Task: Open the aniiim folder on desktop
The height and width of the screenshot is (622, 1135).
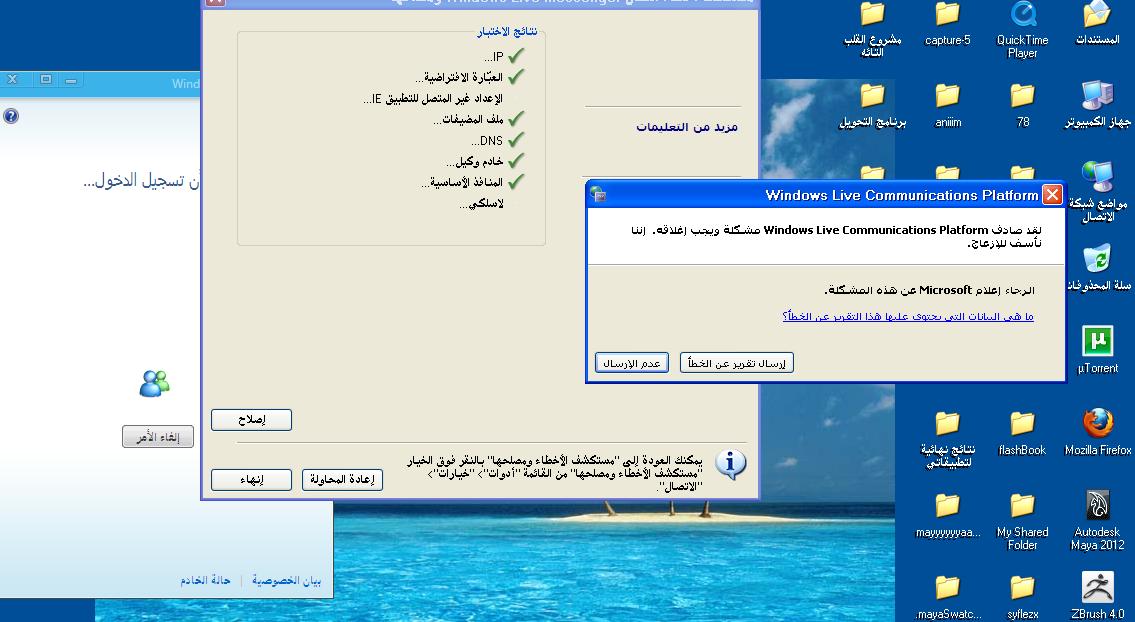Action: 948,106
